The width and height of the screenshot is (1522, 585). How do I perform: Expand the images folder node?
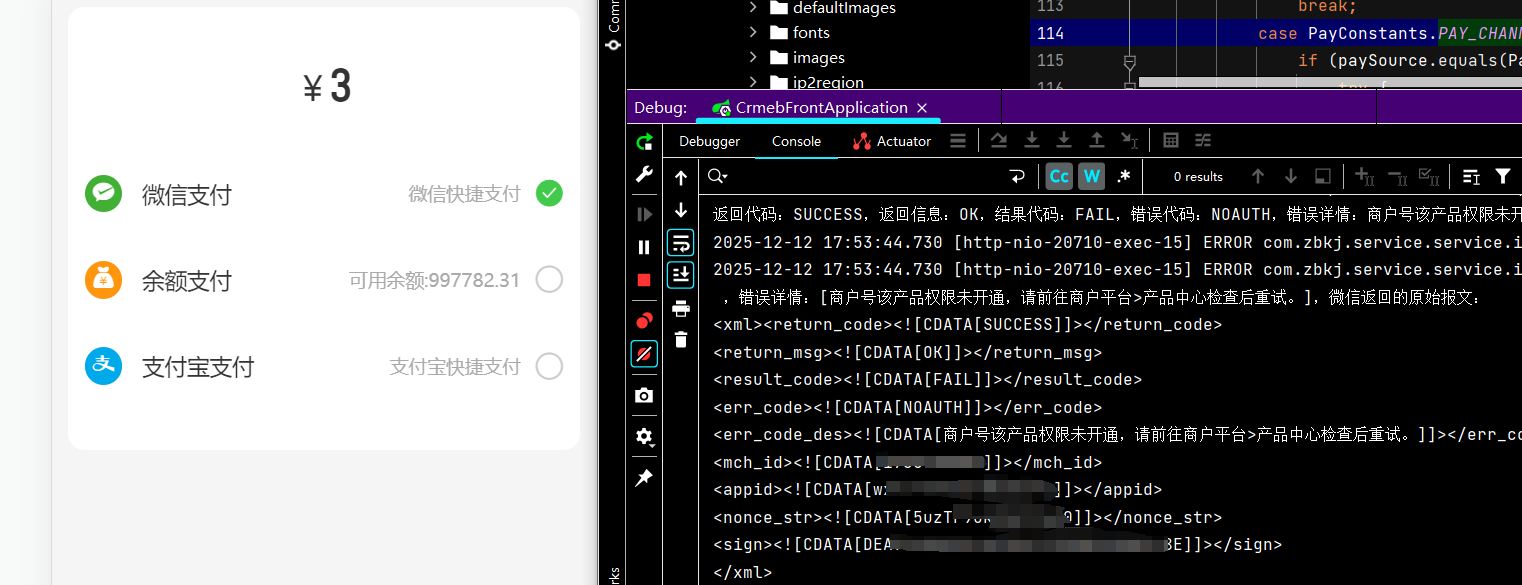pyautogui.click(x=753, y=58)
